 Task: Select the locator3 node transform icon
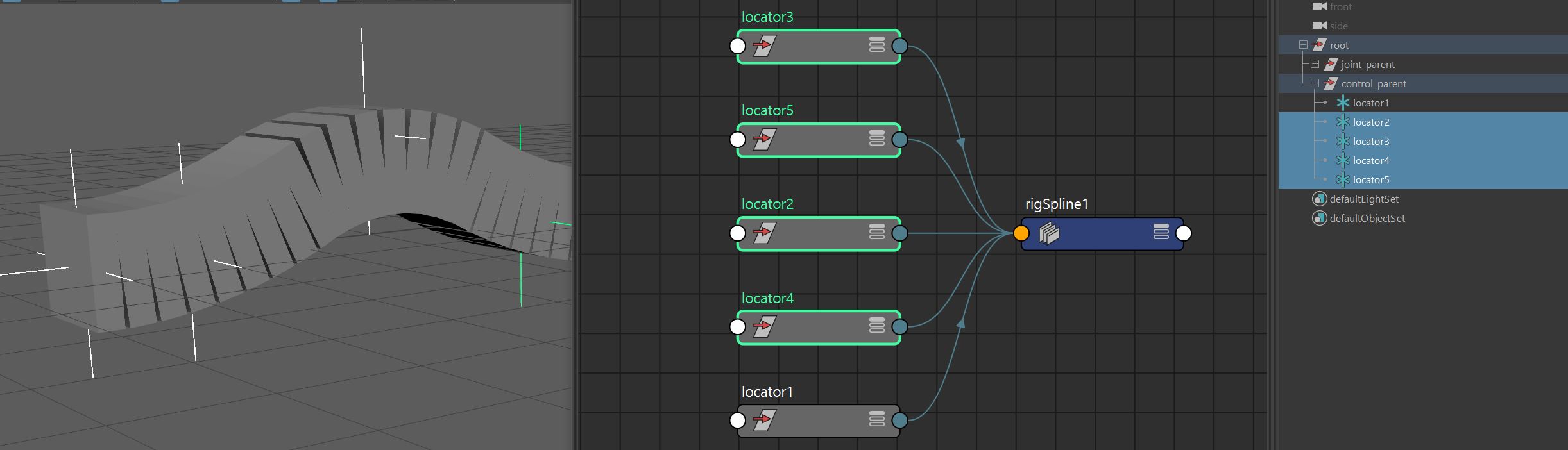point(764,46)
